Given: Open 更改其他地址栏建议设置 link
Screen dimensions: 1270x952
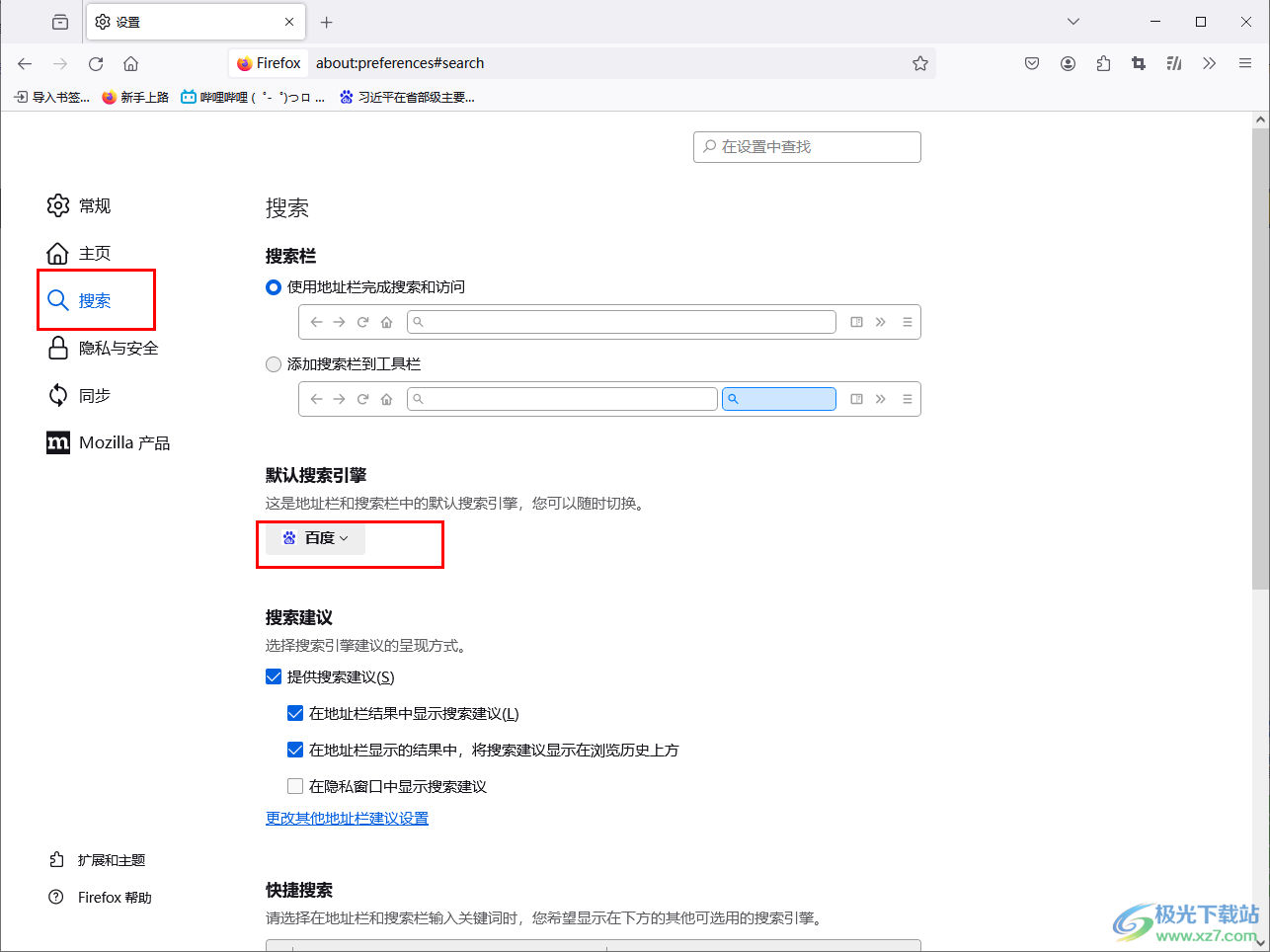Looking at the screenshot, I should coord(347,818).
